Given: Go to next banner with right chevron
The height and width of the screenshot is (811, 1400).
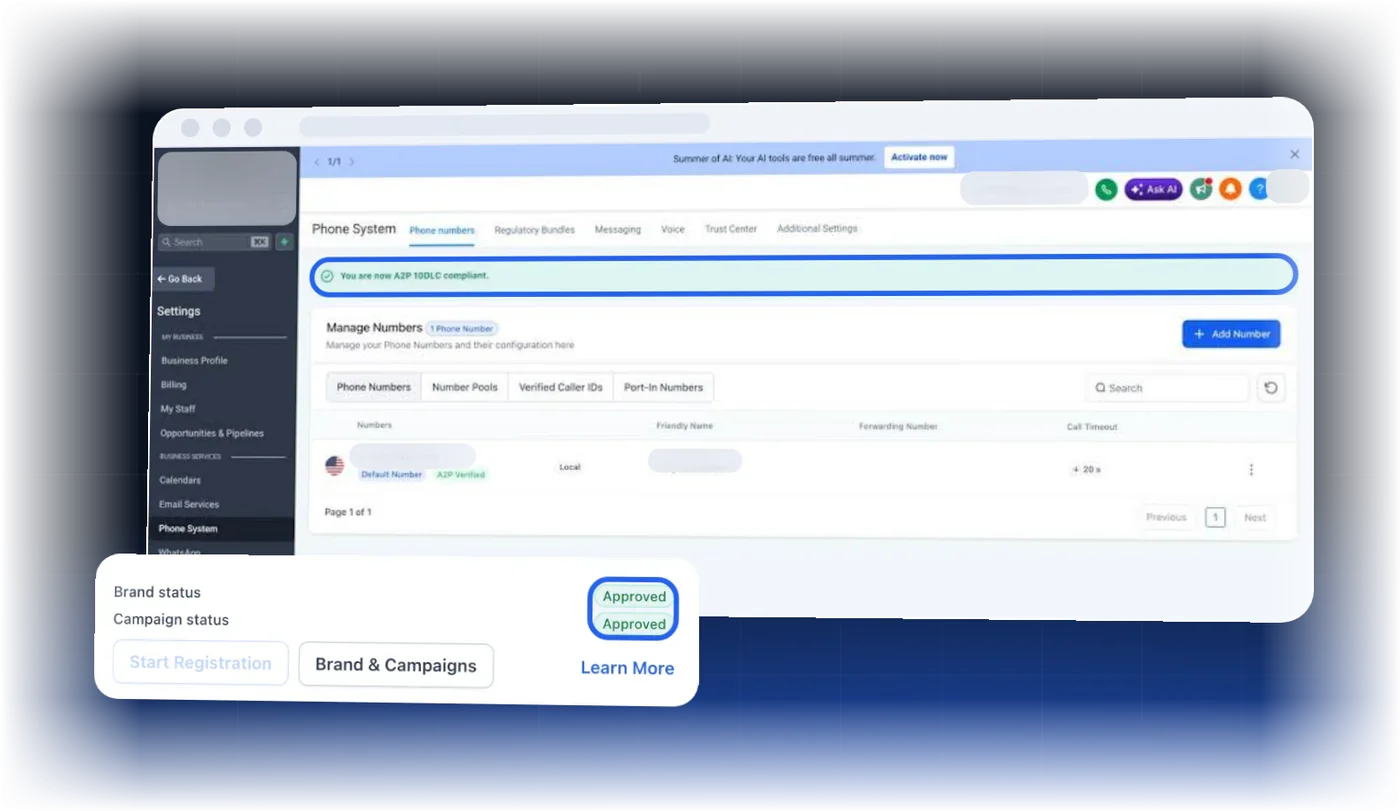Looking at the screenshot, I should tap(352, 161).
